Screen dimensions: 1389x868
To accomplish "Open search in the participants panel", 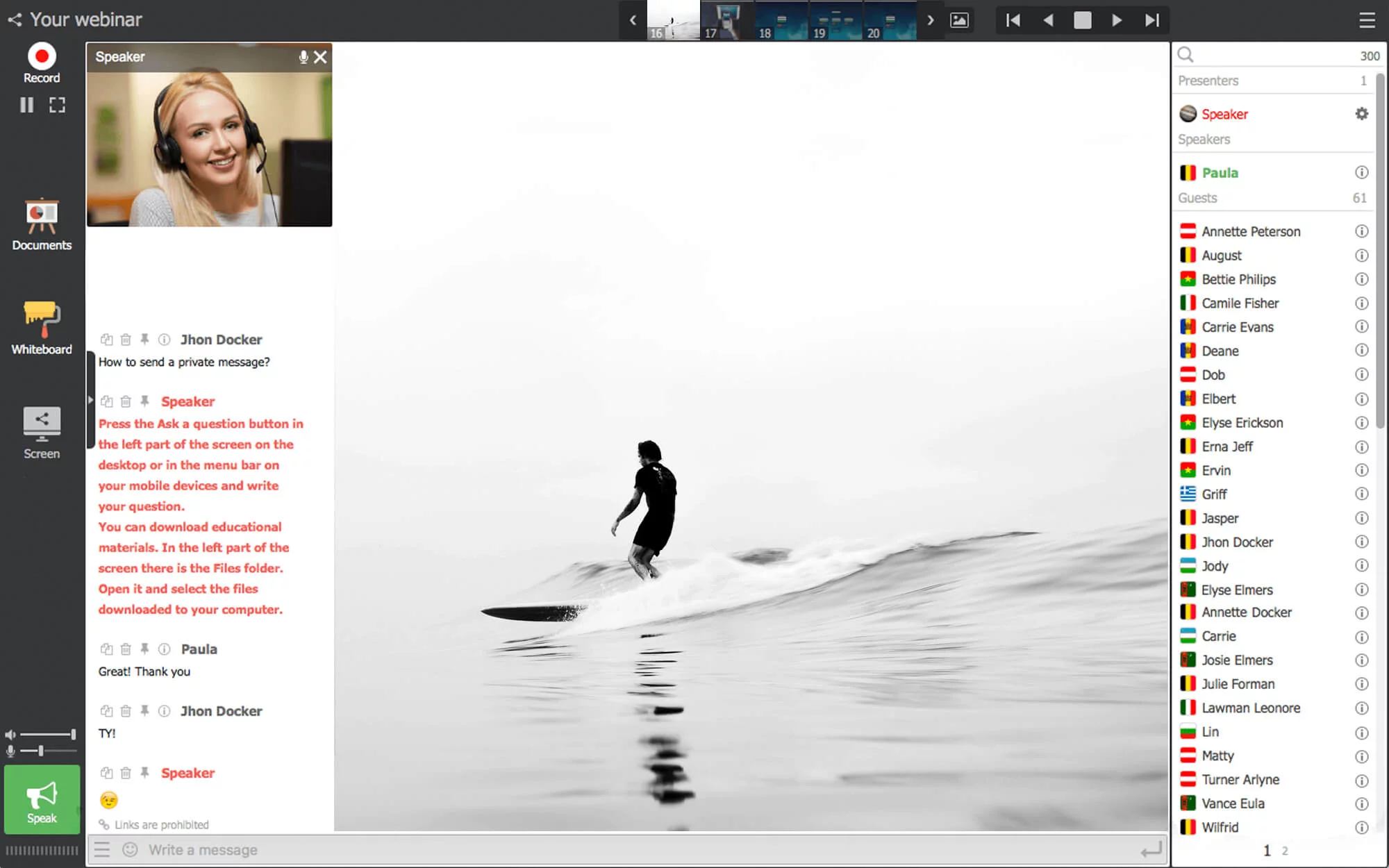I will tap(1186, 54).
